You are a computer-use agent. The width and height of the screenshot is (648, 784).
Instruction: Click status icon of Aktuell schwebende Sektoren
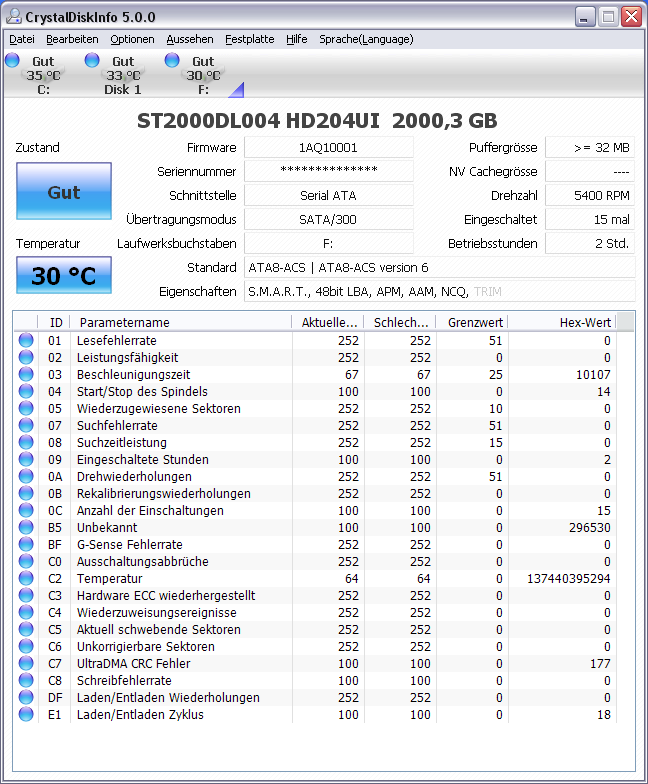(26, 630)
